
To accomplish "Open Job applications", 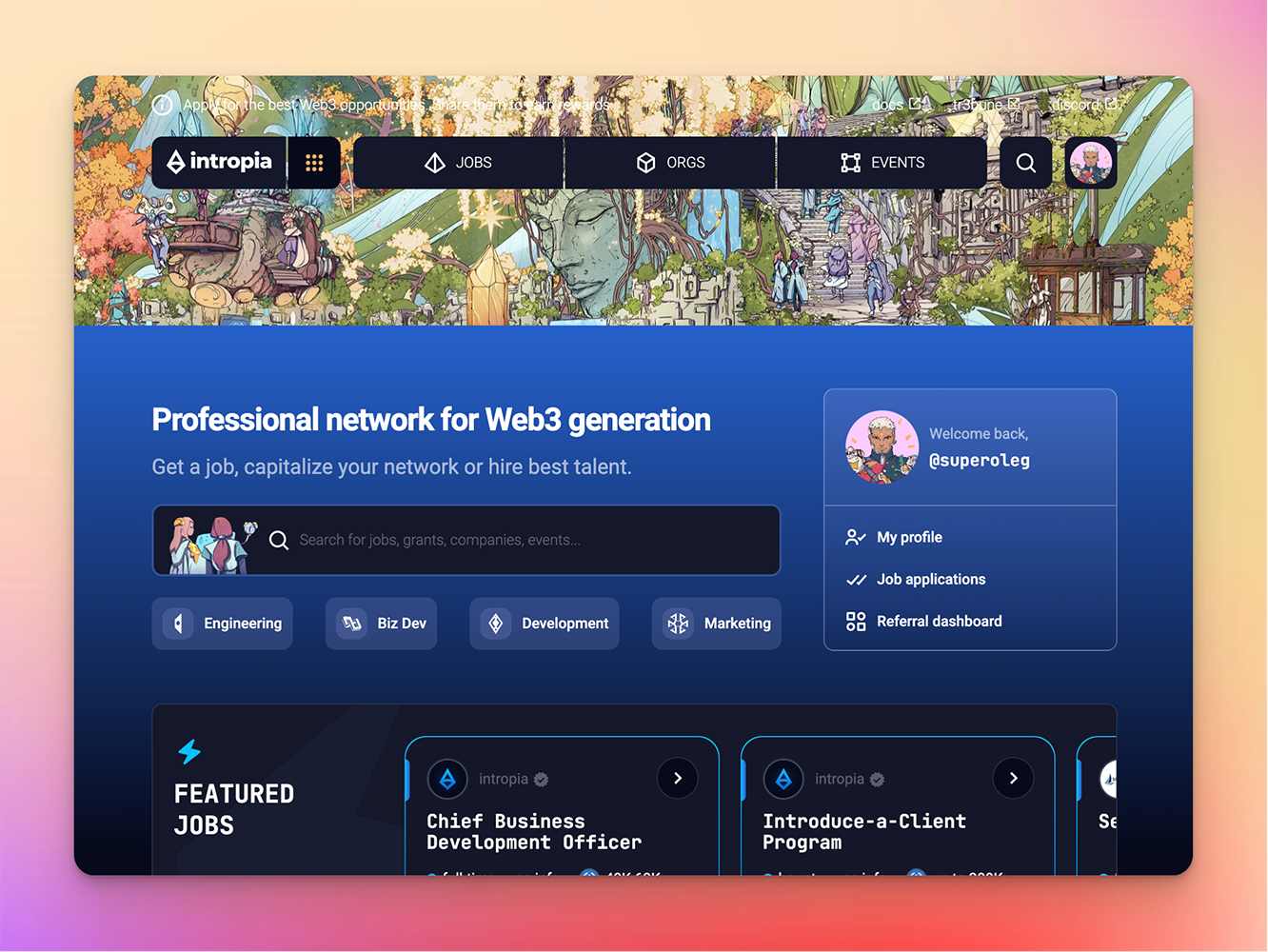I will pyautogui.click(x=916, y=579).
